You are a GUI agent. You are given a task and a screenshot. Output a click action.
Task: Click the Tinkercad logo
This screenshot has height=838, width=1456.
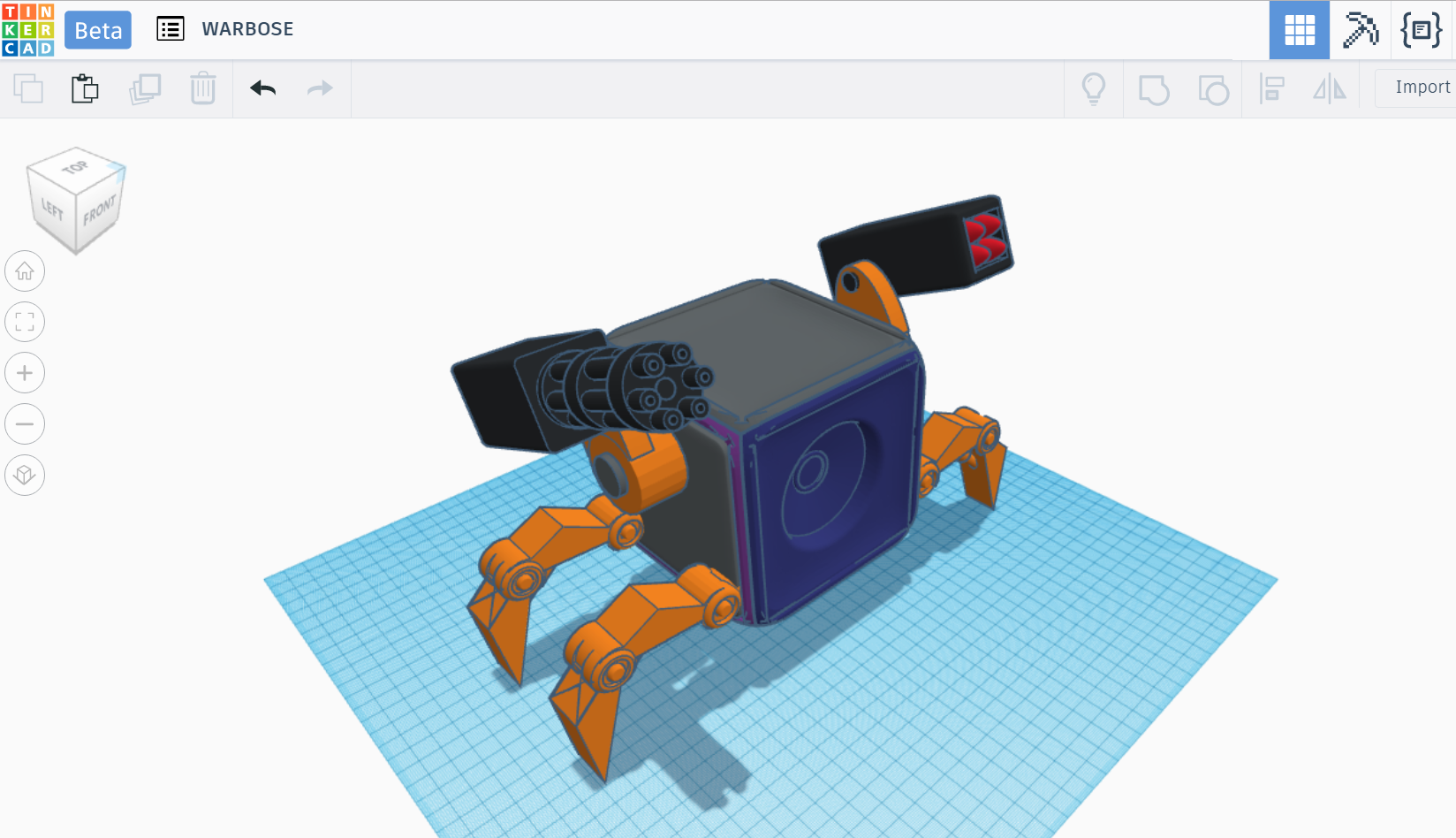pos(28,29)
